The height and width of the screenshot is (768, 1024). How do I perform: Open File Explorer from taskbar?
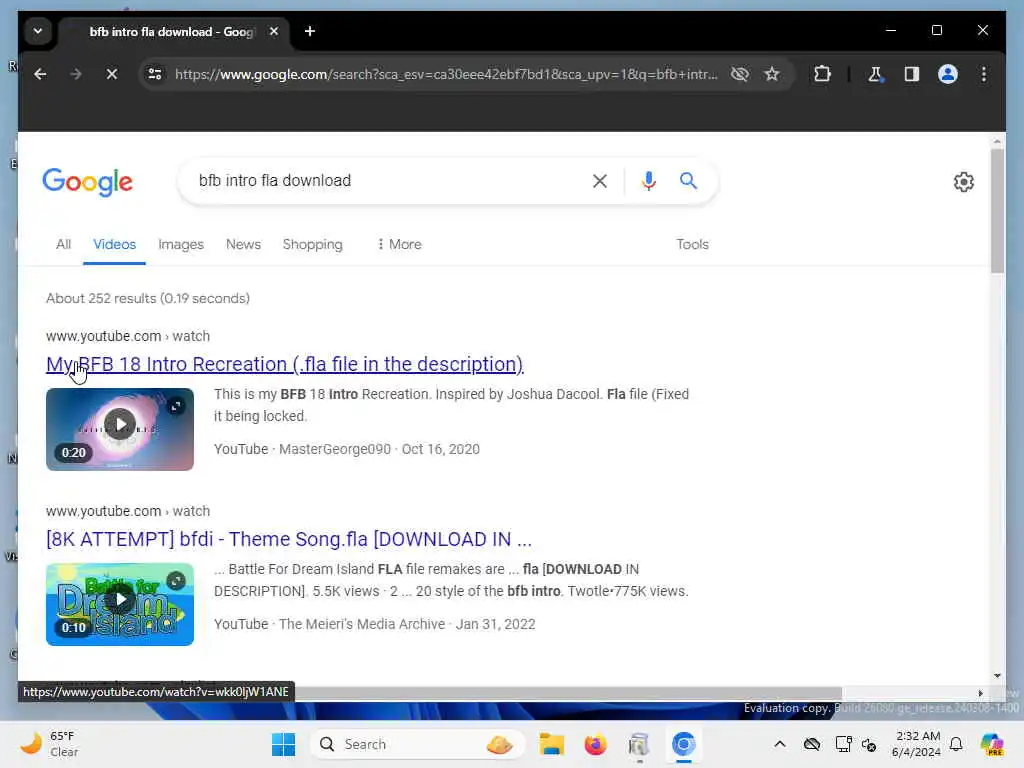(x=551, y=744)
